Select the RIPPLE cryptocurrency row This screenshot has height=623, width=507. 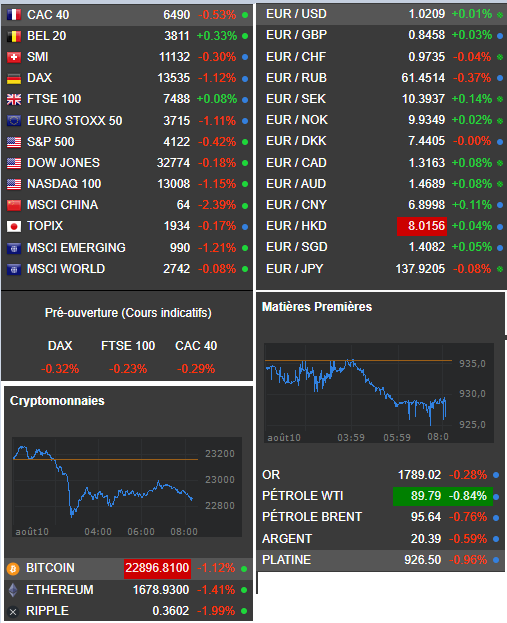pos(128,611)
